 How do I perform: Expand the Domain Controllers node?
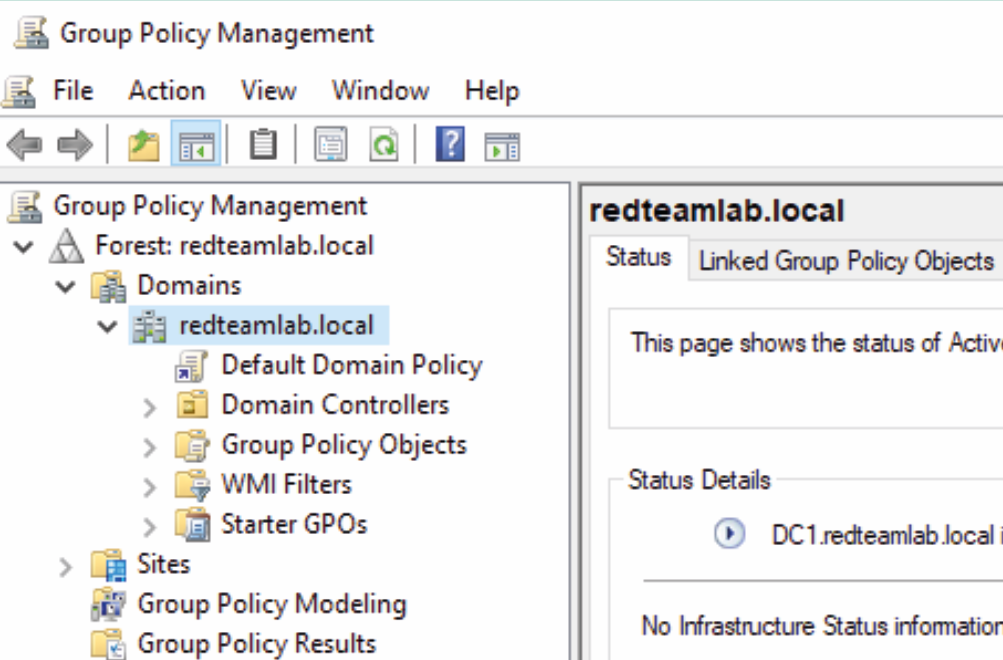149,407
